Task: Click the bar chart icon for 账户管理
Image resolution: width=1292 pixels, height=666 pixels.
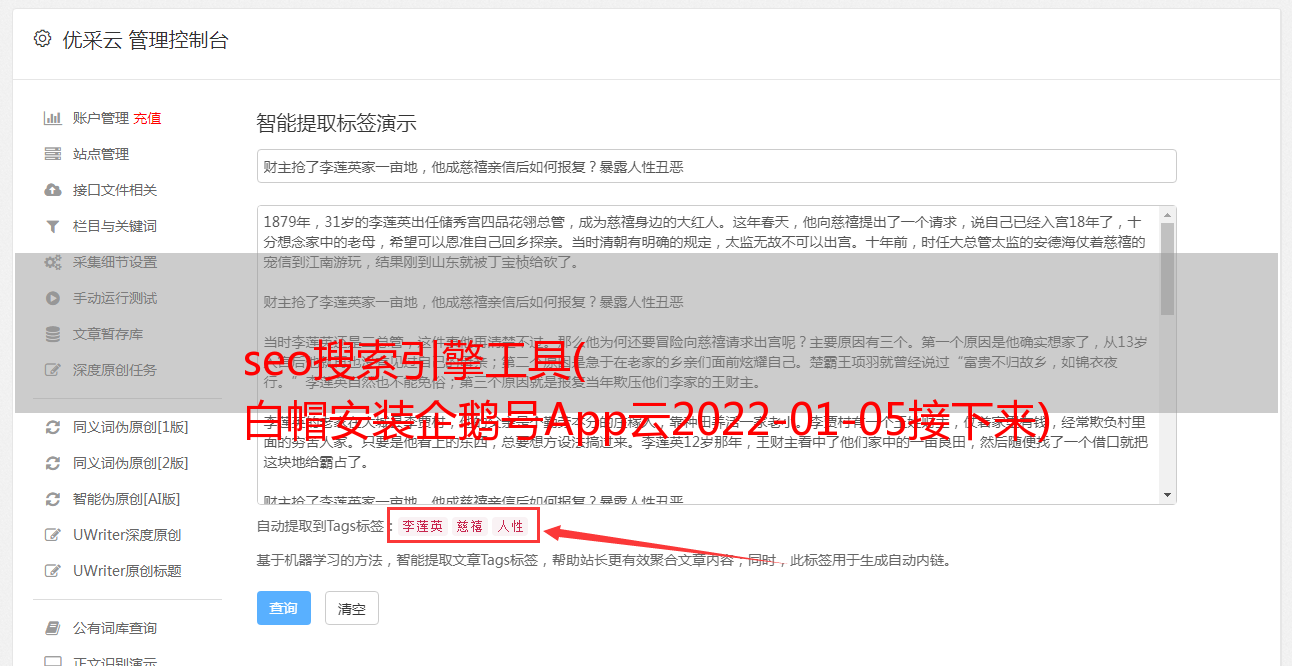Action: pyautogui.click(x=53, y=118)
